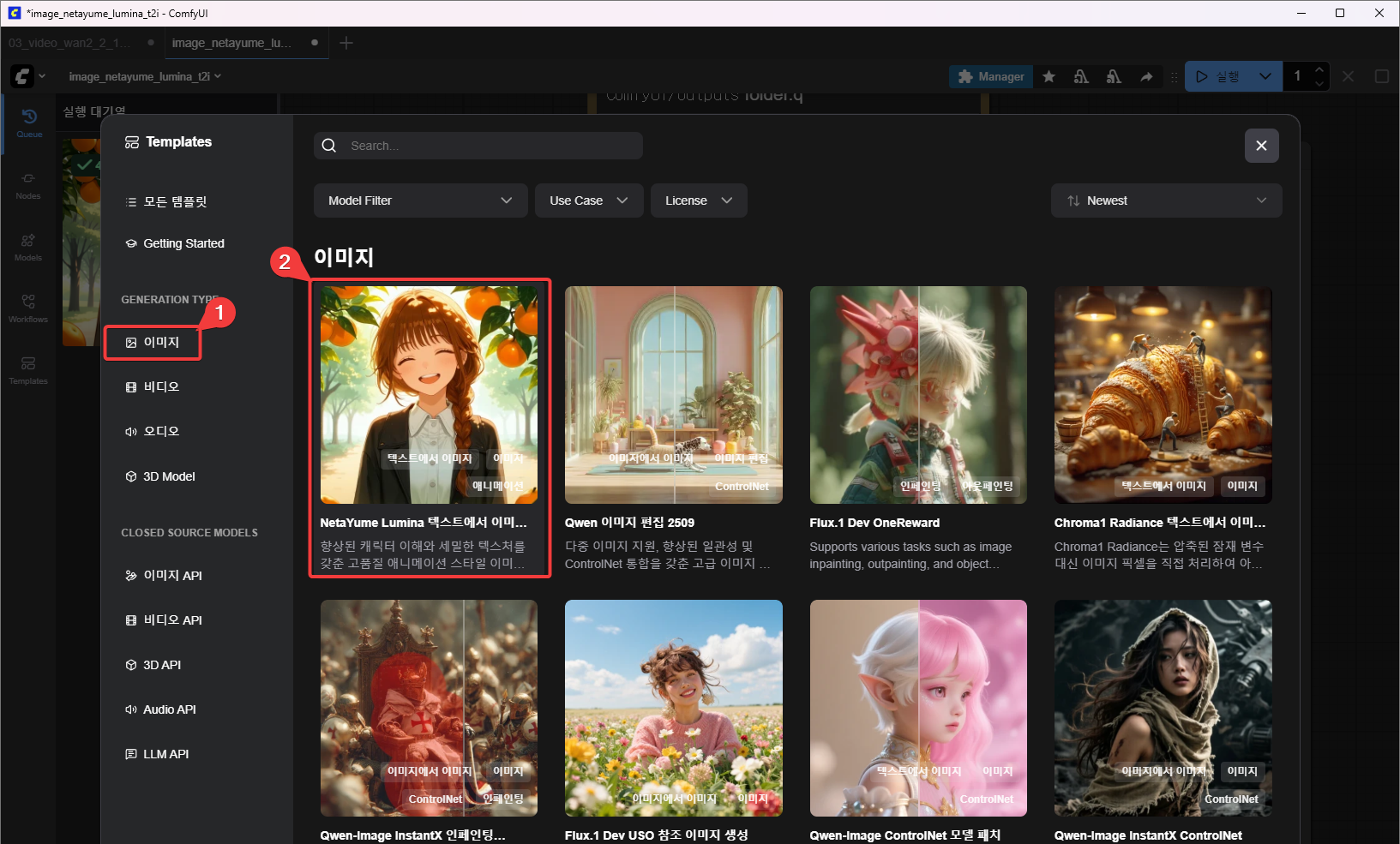Expand the License filter dropdown
The height and width of the screenshot is (844, 1400).
pyautogui.click(x=699, y=201)
